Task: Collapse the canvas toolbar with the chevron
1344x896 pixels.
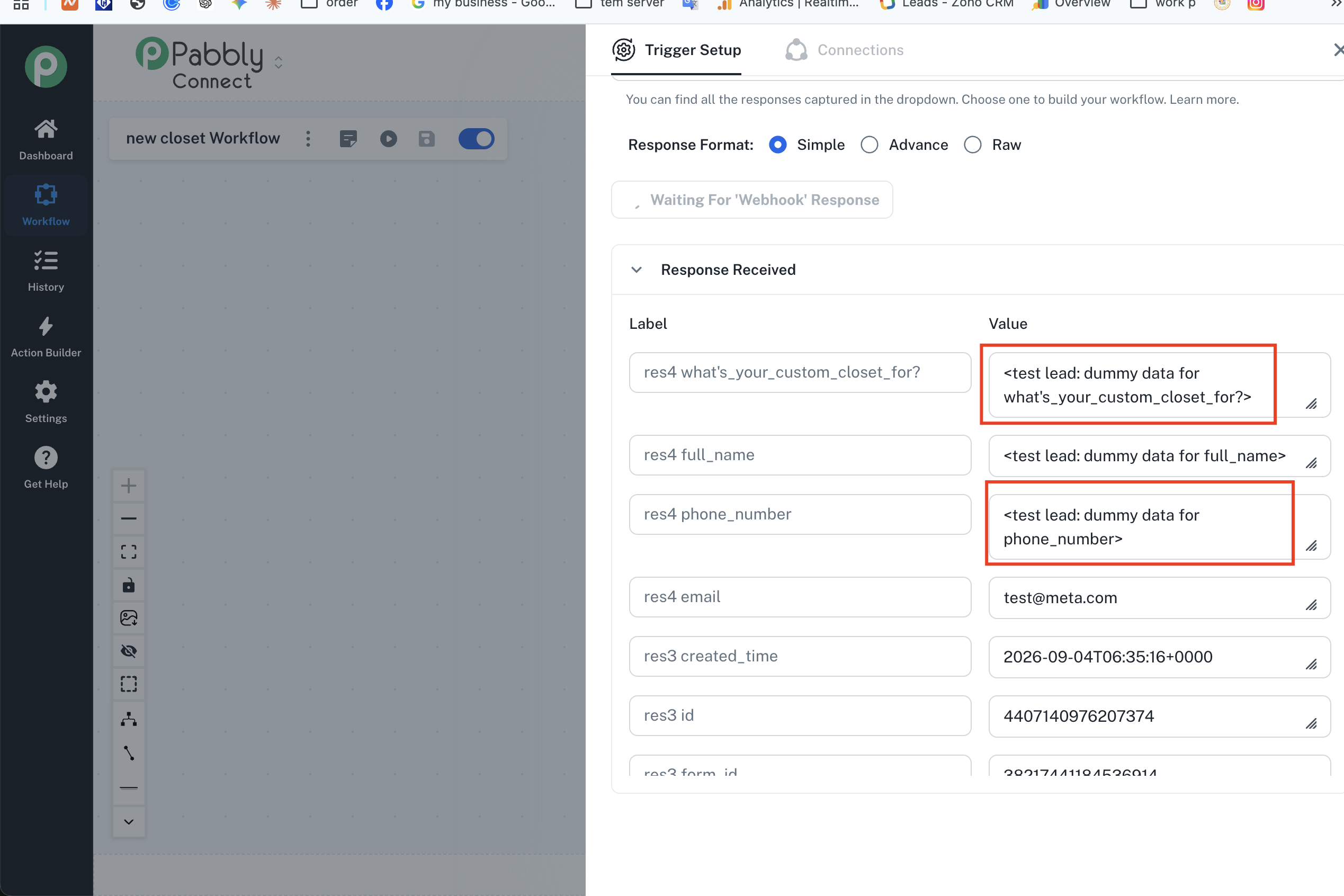Action: tap(129, 822)
